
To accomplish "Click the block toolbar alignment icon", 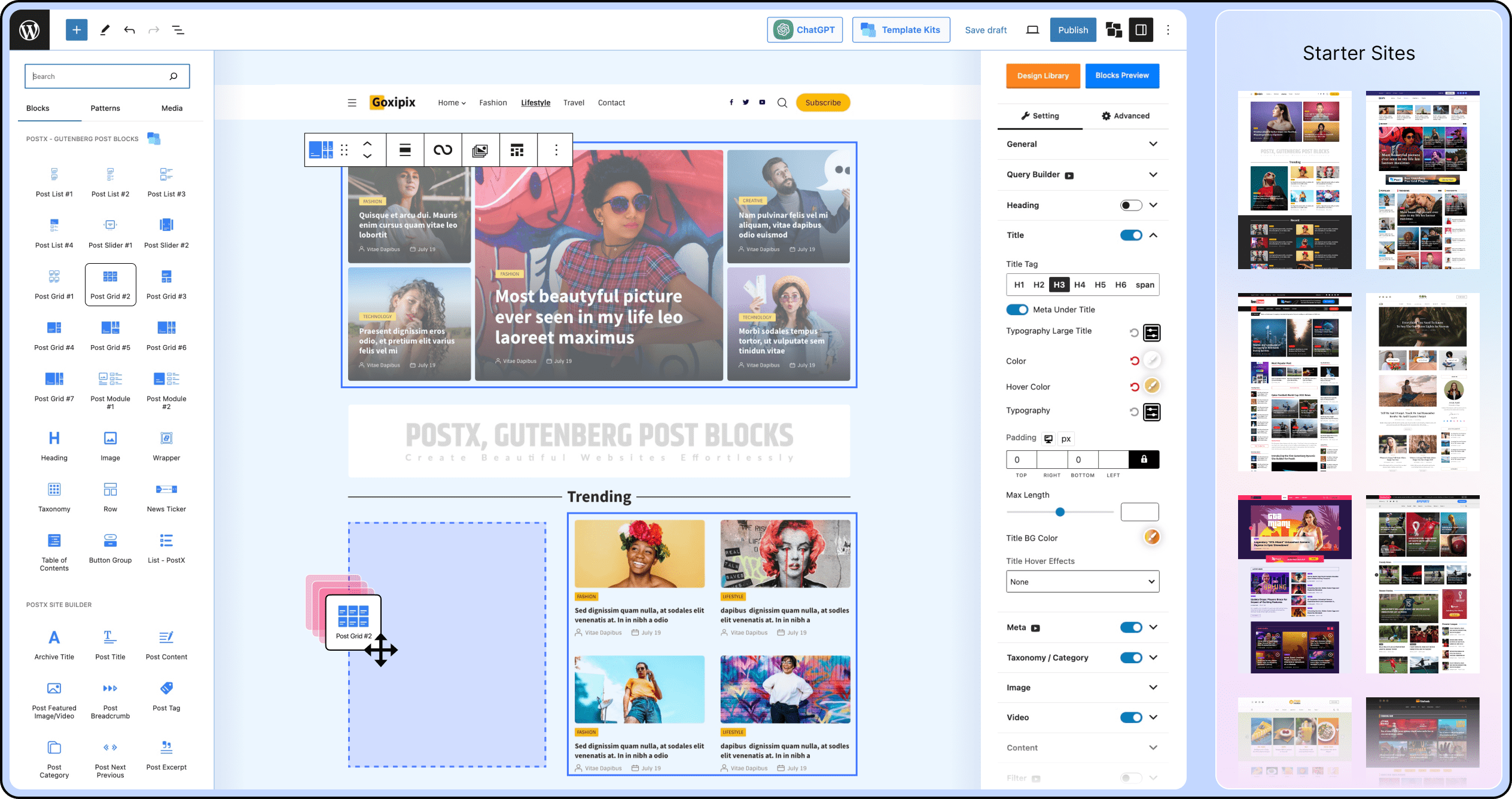I will point(405,150).
